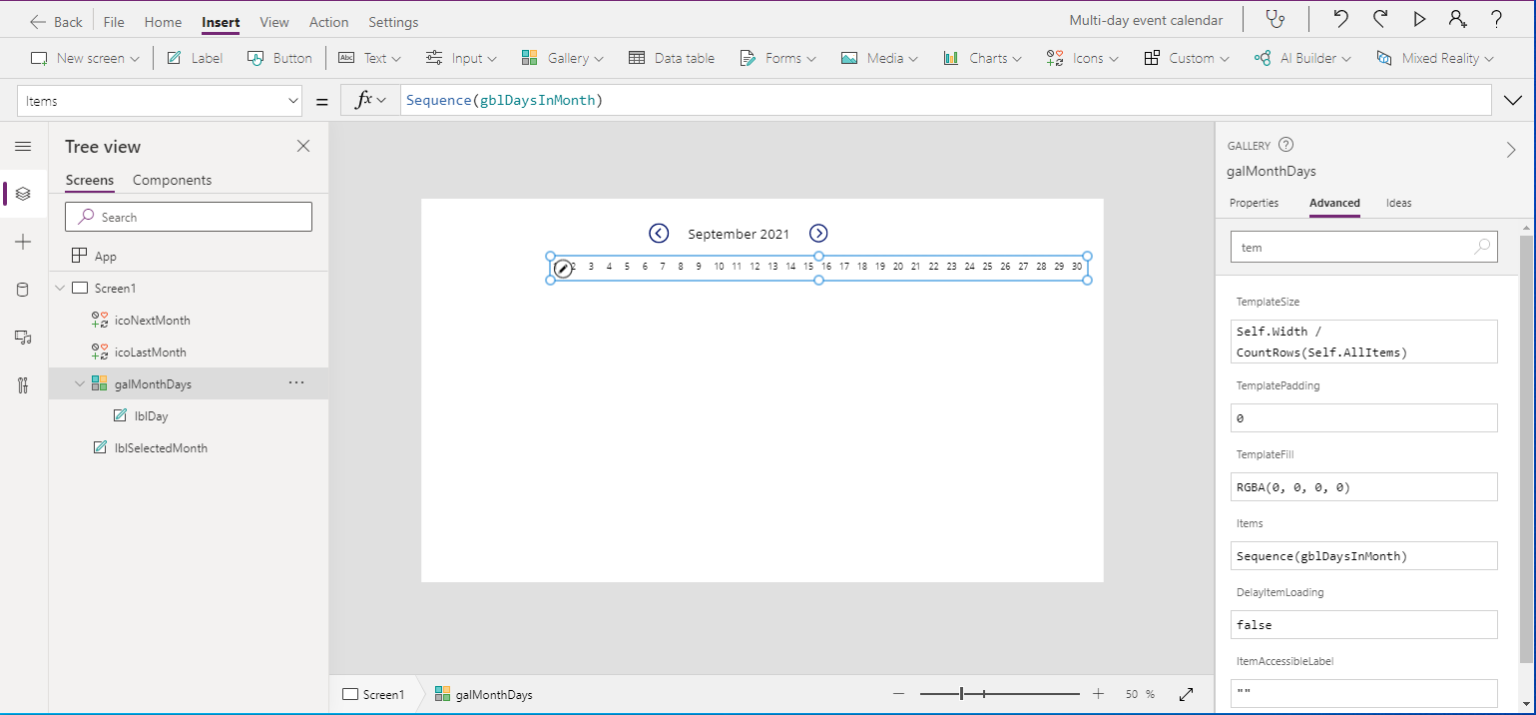Preview the app with the play icon
This screenshot has height=715, width=1536.
point(1419,19)
